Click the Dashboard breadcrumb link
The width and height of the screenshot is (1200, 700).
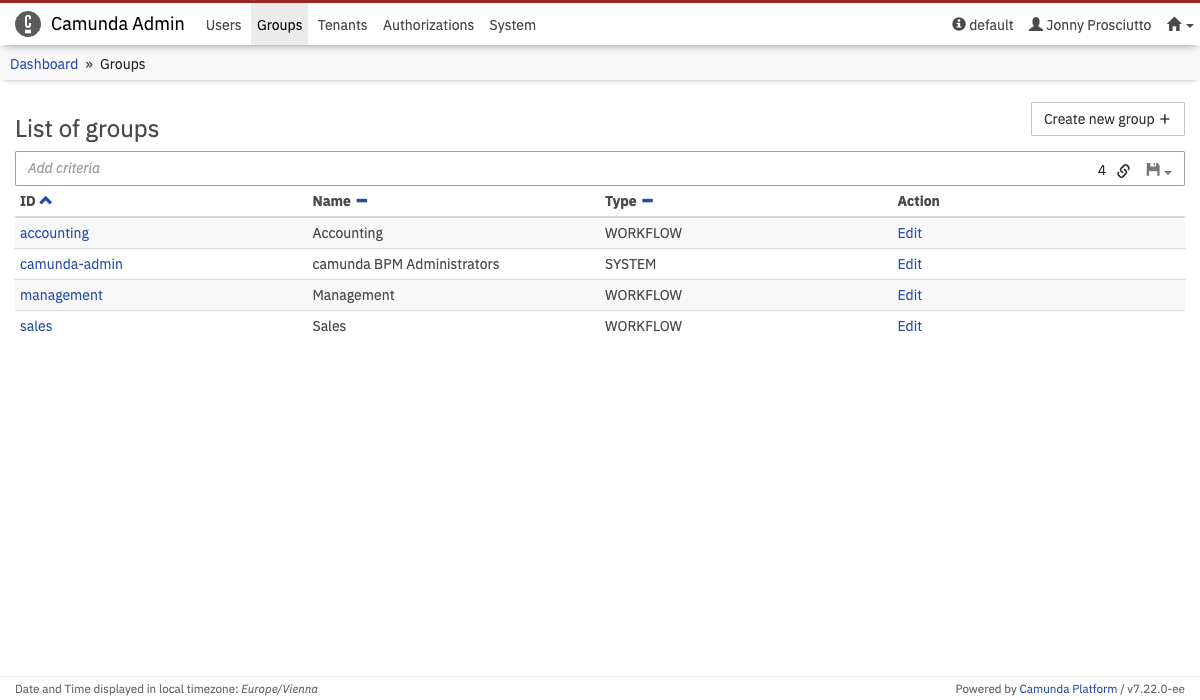point(44,64)
